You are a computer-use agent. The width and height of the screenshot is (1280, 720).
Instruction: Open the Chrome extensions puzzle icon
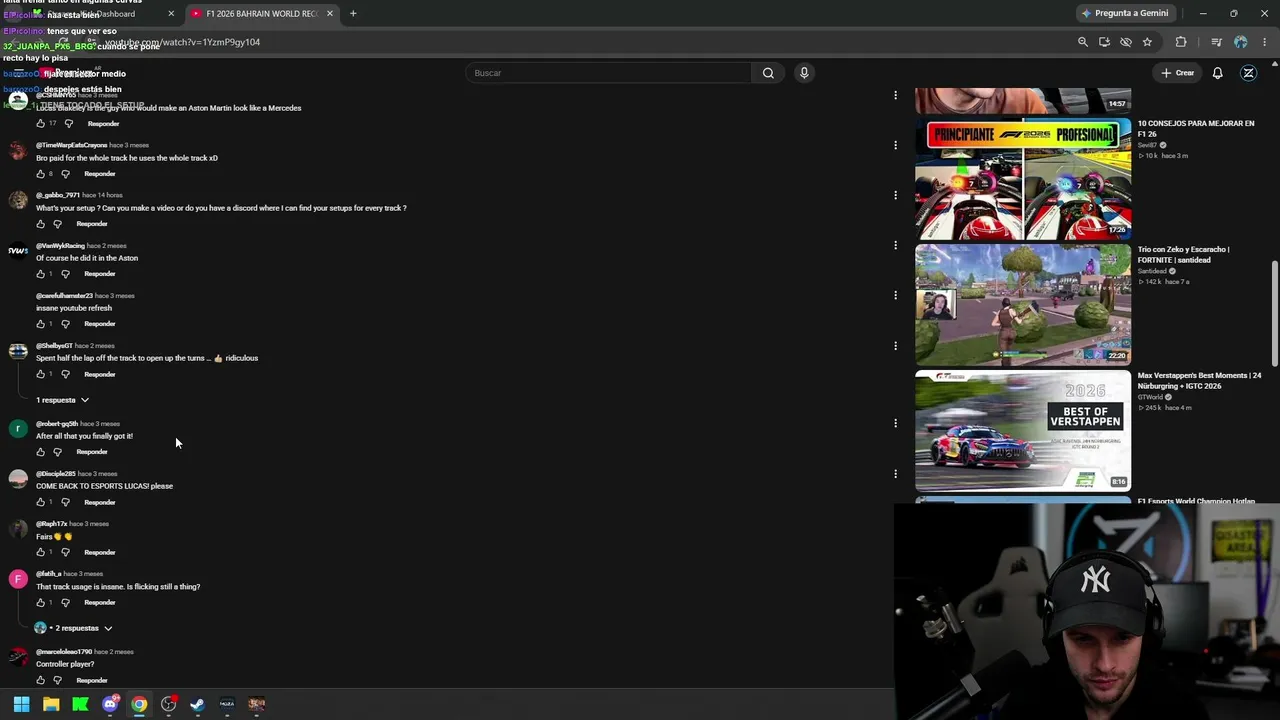(1181, 42)
